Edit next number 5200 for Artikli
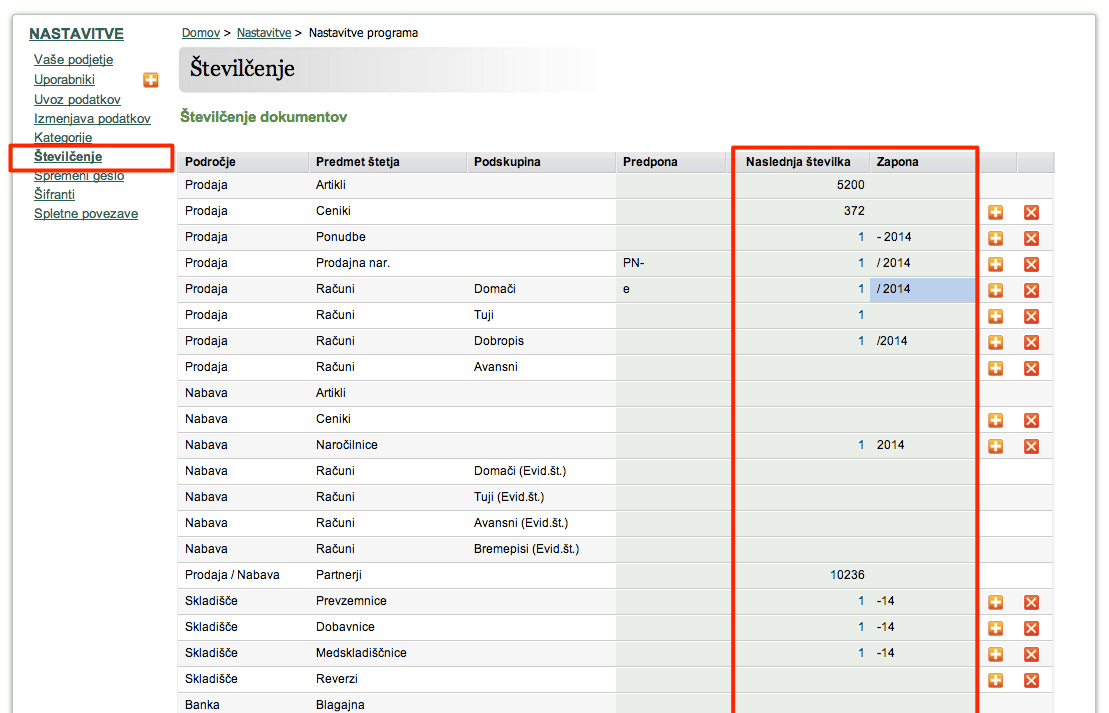Screen dimensions: 1109x713 click(801, 185)
